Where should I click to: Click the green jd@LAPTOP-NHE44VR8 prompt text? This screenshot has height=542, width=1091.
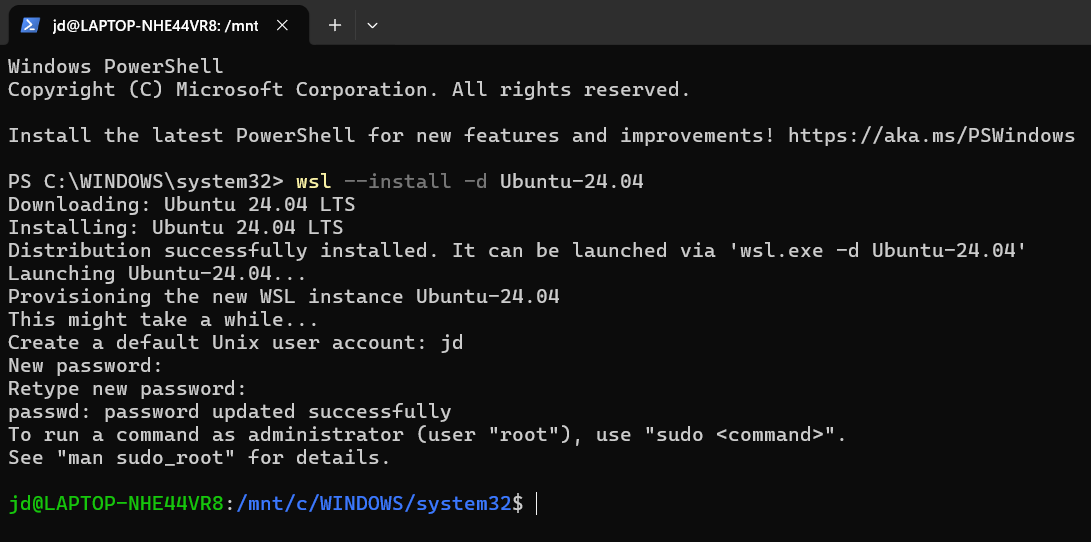(x=116, y=504)
